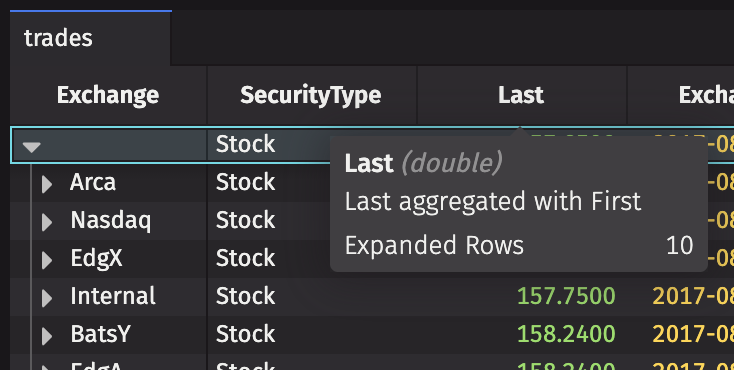
Task: Click the BatsY exchange name cell
Action: click(101, 334)
